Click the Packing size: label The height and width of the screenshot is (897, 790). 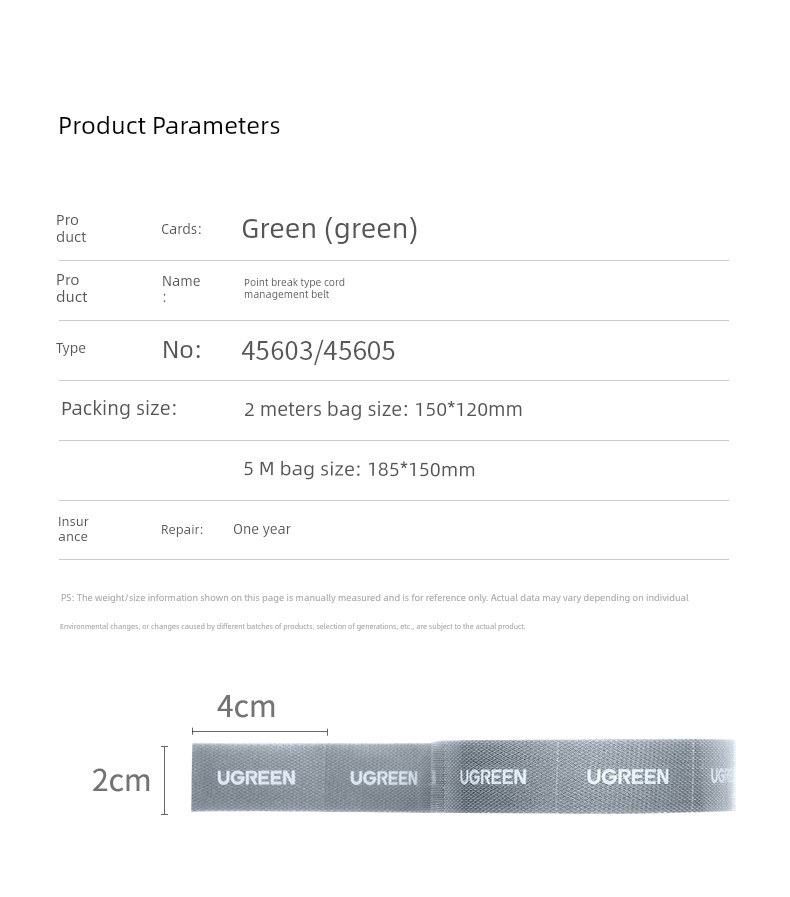[x=119, y=408]
